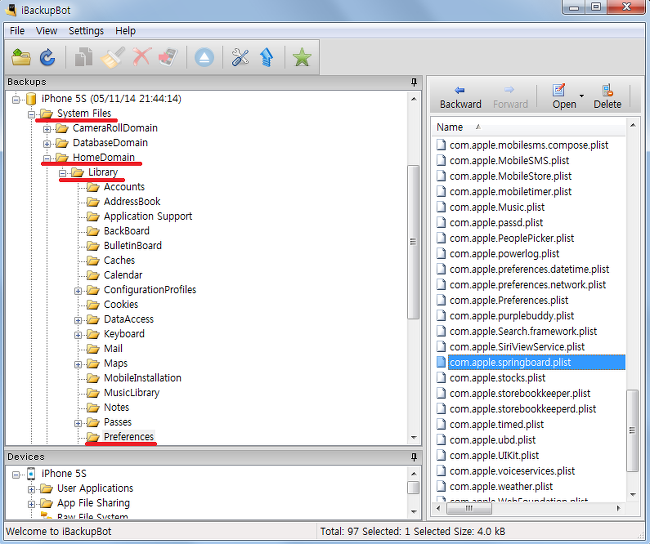
Task: Pin the Backups panel with pushpin
Action: point(414,82)
